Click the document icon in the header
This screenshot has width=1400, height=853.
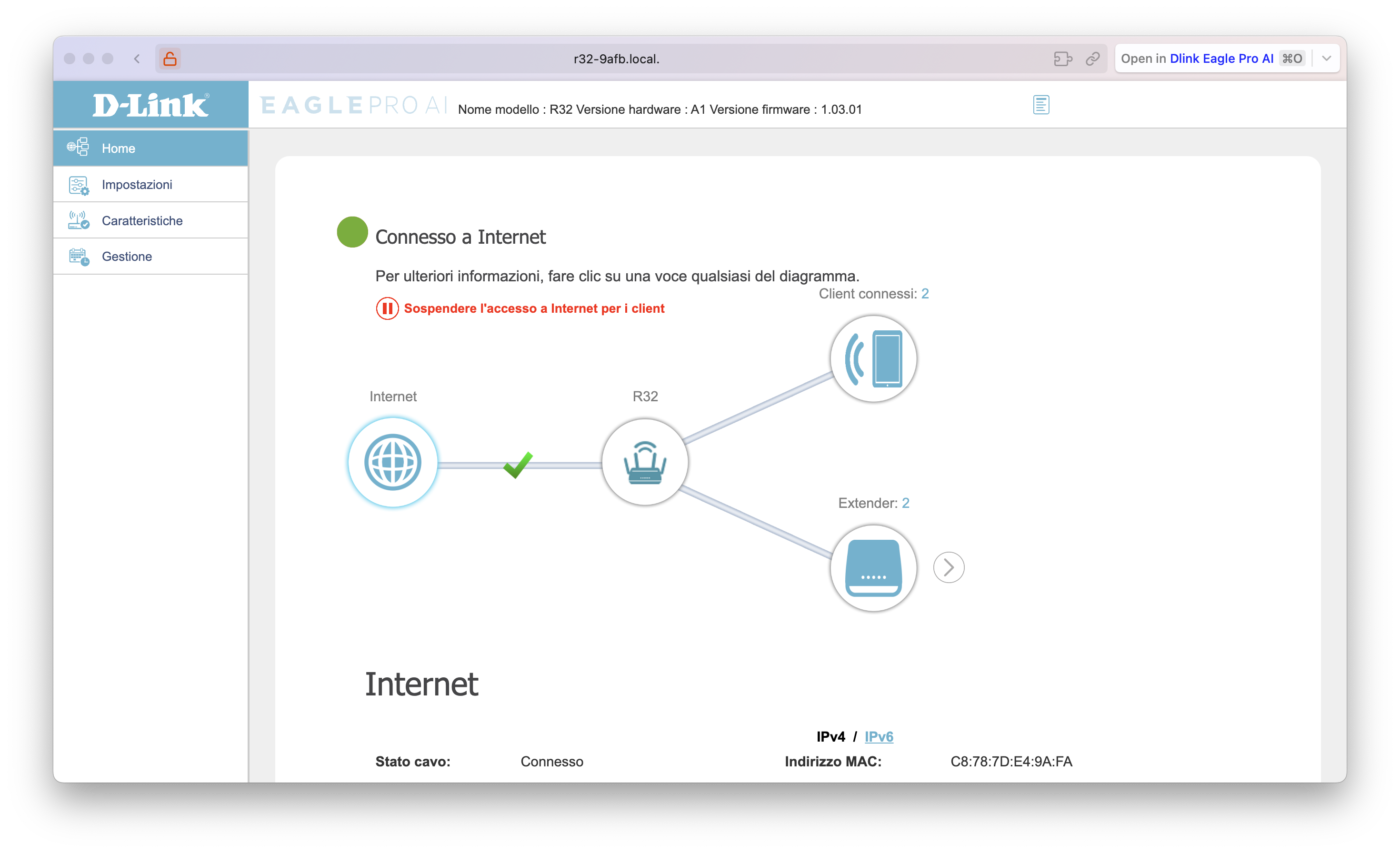pos(1041,105)
